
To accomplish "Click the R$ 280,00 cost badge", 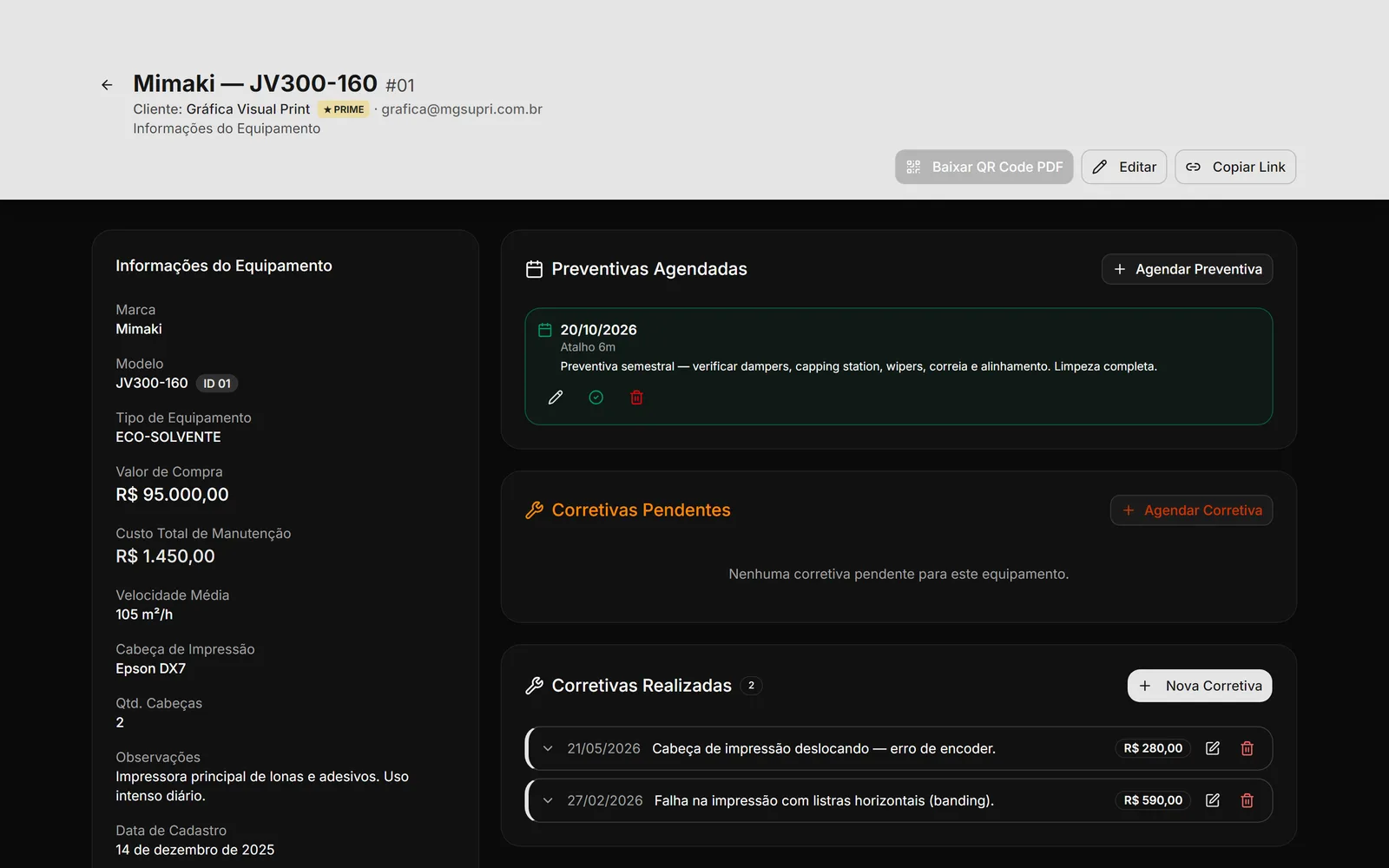I will (1153, 748).
